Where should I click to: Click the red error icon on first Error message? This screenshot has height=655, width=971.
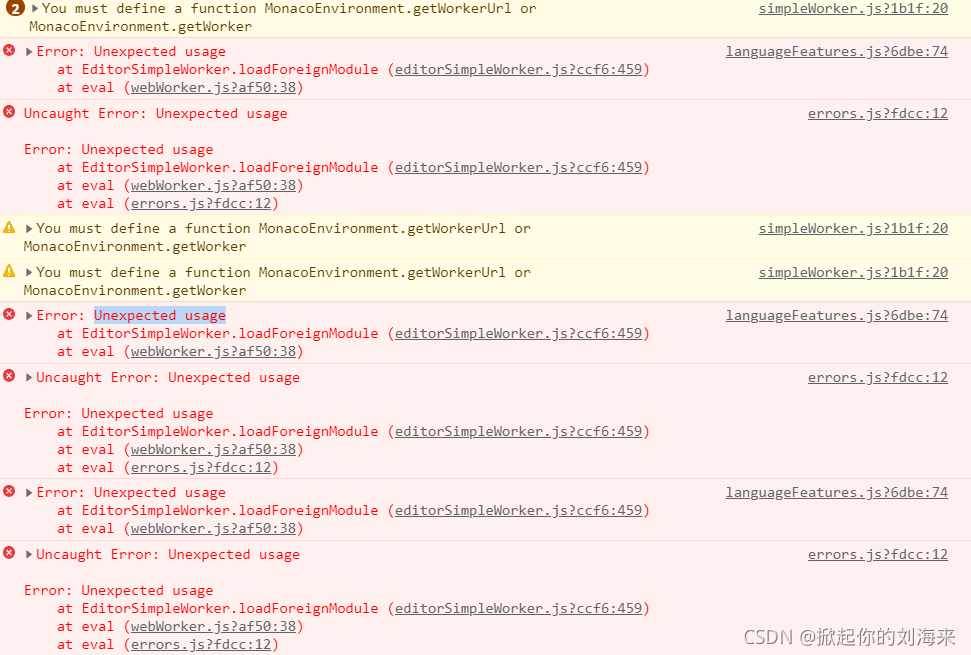(9, 51)
